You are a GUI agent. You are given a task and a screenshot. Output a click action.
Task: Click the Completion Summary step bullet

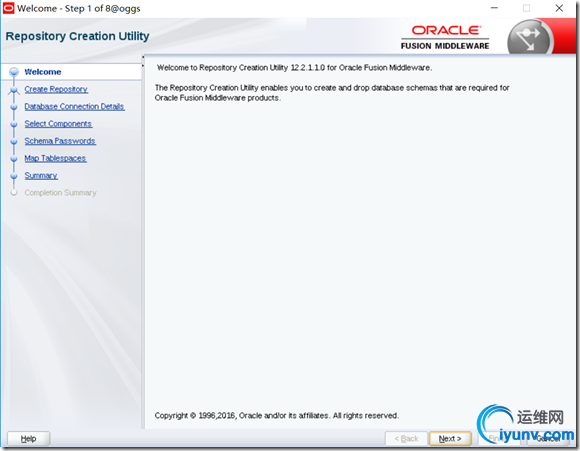click(14, 193)
